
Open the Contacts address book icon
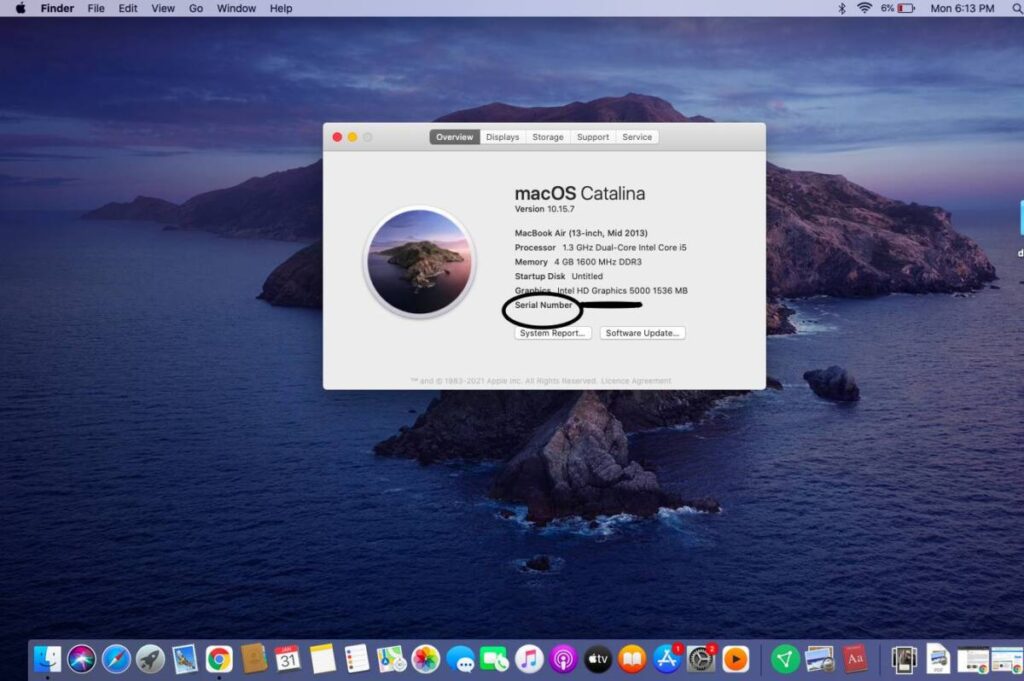click(x=253, y=659)
